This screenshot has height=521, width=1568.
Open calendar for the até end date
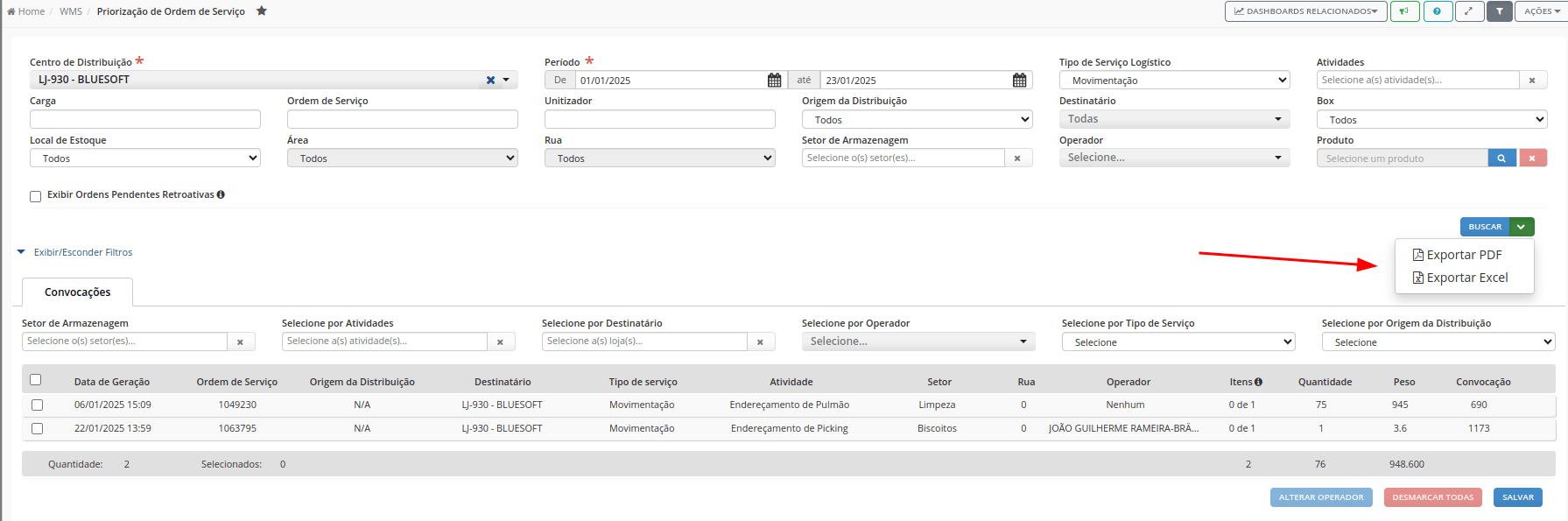coord(1020,80)
